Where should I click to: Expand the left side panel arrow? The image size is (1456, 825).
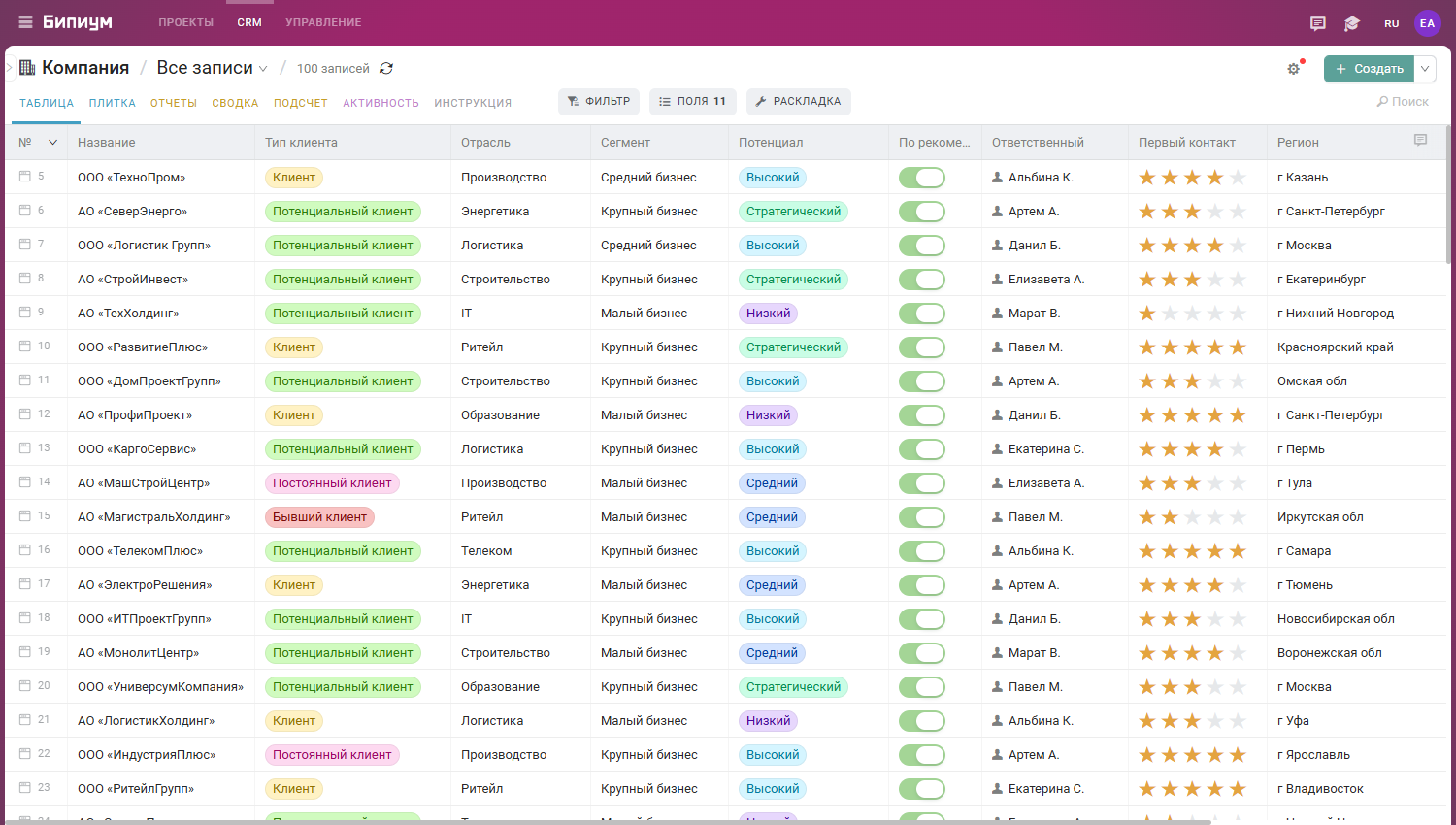click(9, 67)
